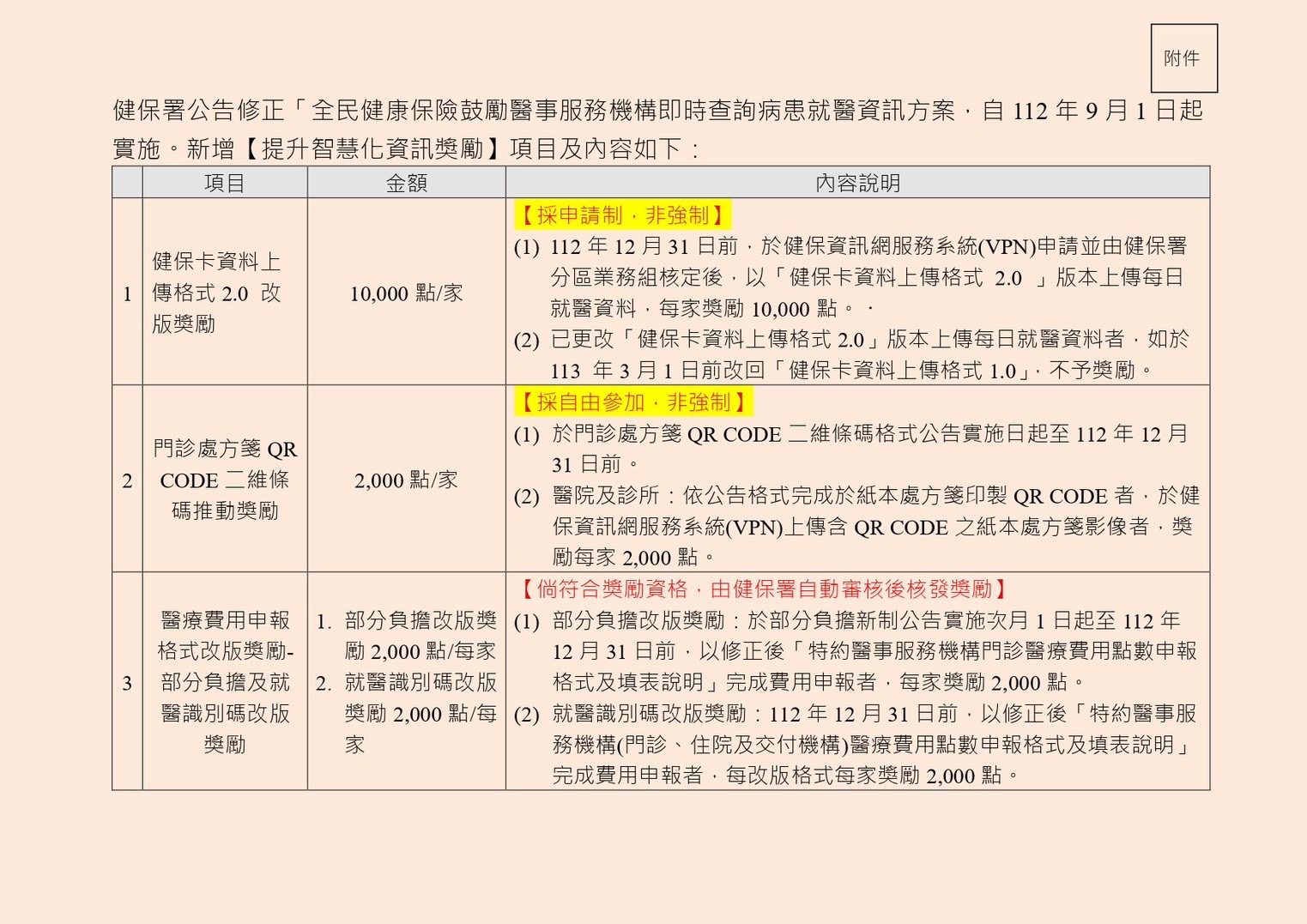Click the 醫療費用申報格式改版獎勵 item cell
This screenshot has width=1307, height=924.
[225, 683]
